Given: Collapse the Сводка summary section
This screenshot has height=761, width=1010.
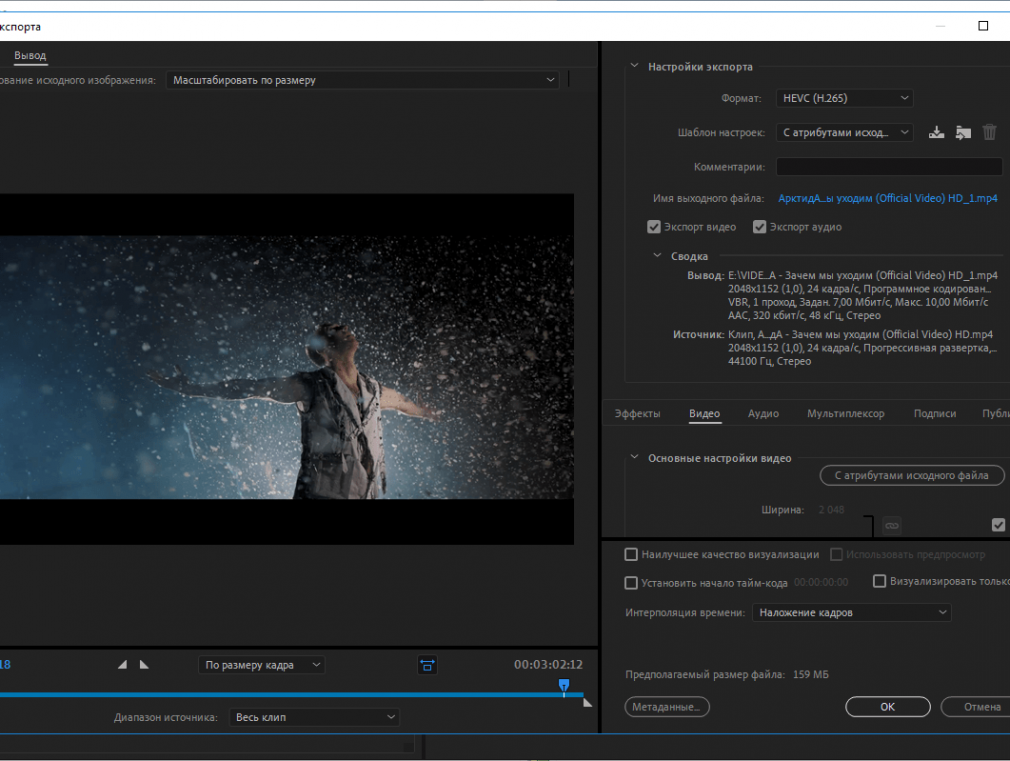Looking at the screenshot, I should pyautogui.click(x=657, y=255).
